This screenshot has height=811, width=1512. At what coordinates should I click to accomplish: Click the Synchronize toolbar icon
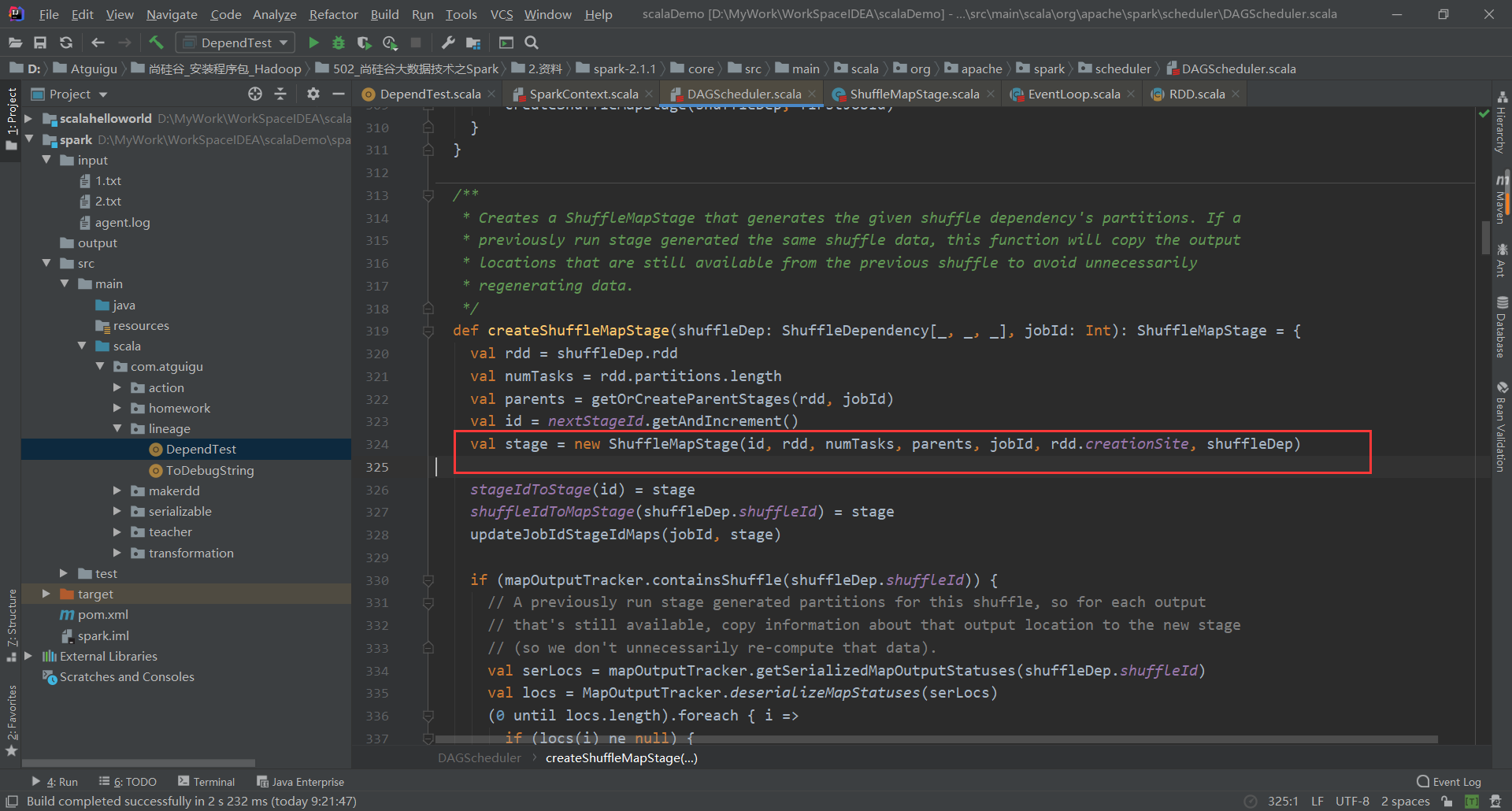coord(66,43)
